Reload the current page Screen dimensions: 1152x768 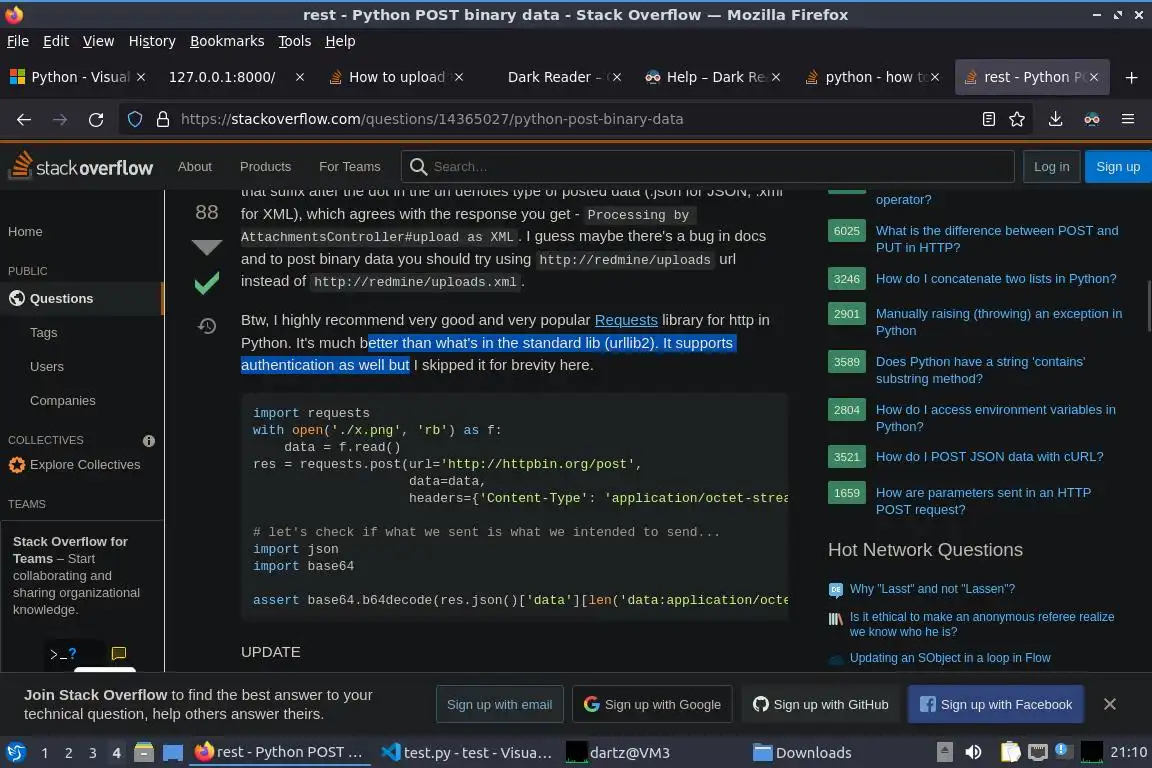96,119
